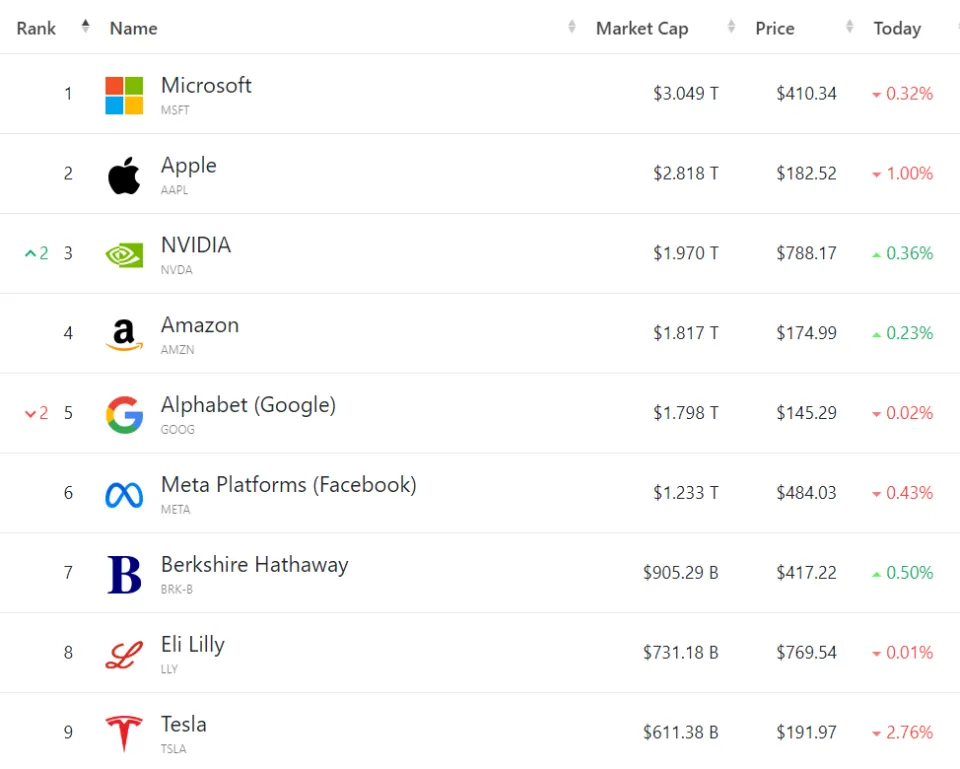The height and width of the screenshot is (769, 960).
Task: Sort by the Name column header
Action: pos(134,28)
